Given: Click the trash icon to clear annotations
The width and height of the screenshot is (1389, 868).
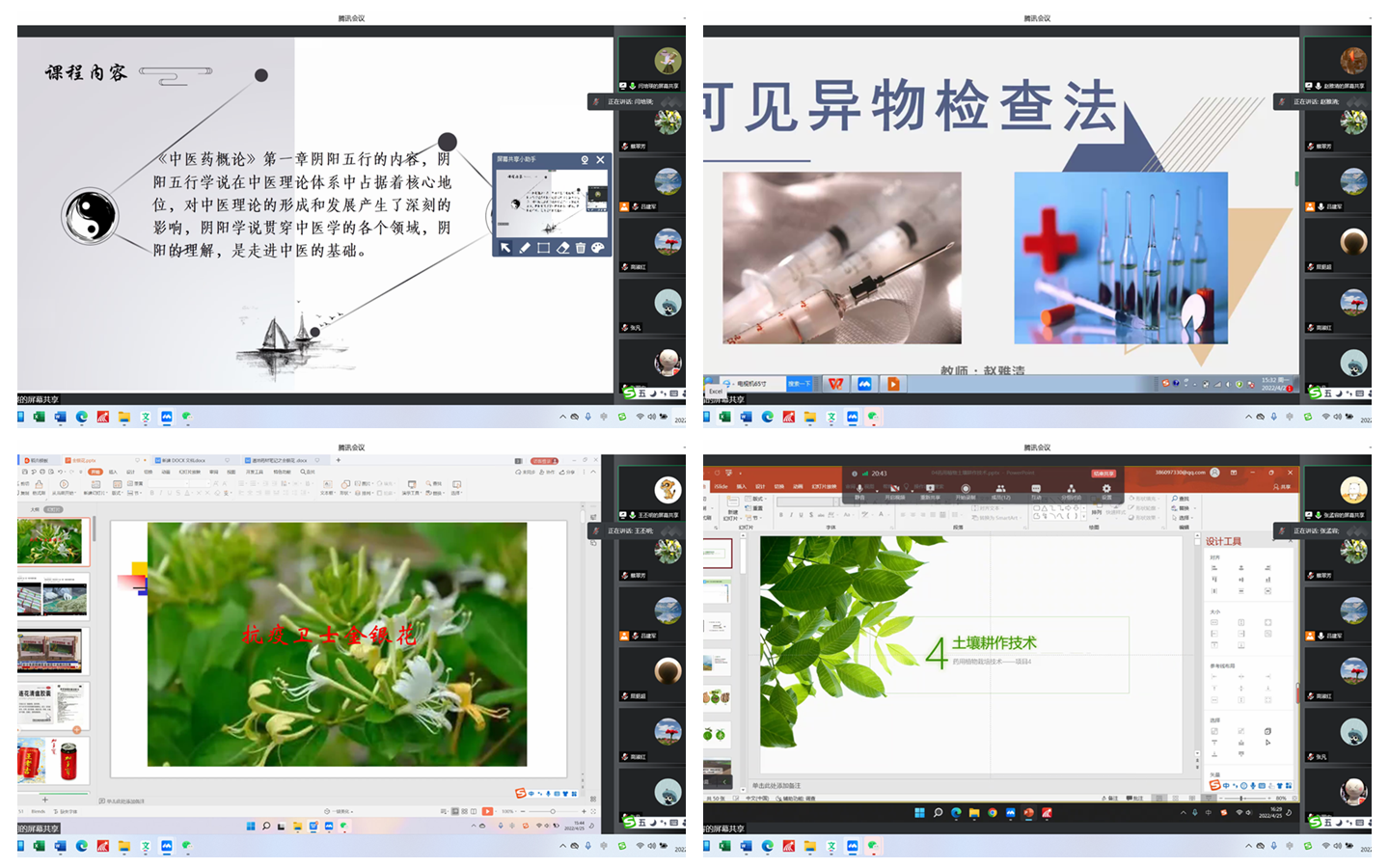Looking at the screenshot, I should coord(580,248).
